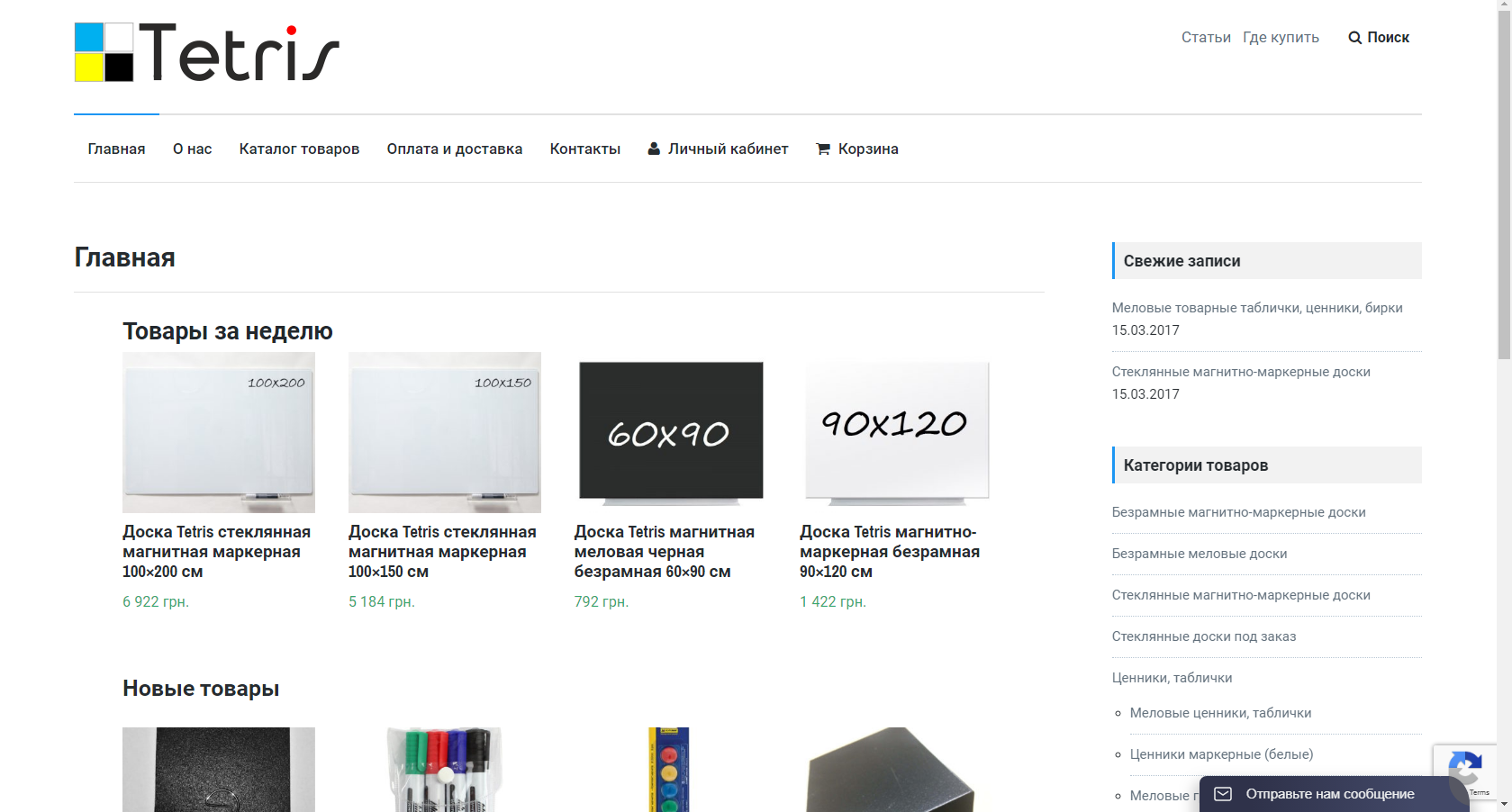Open whiteboard 90x120 thumbnail

coord(896,432)
